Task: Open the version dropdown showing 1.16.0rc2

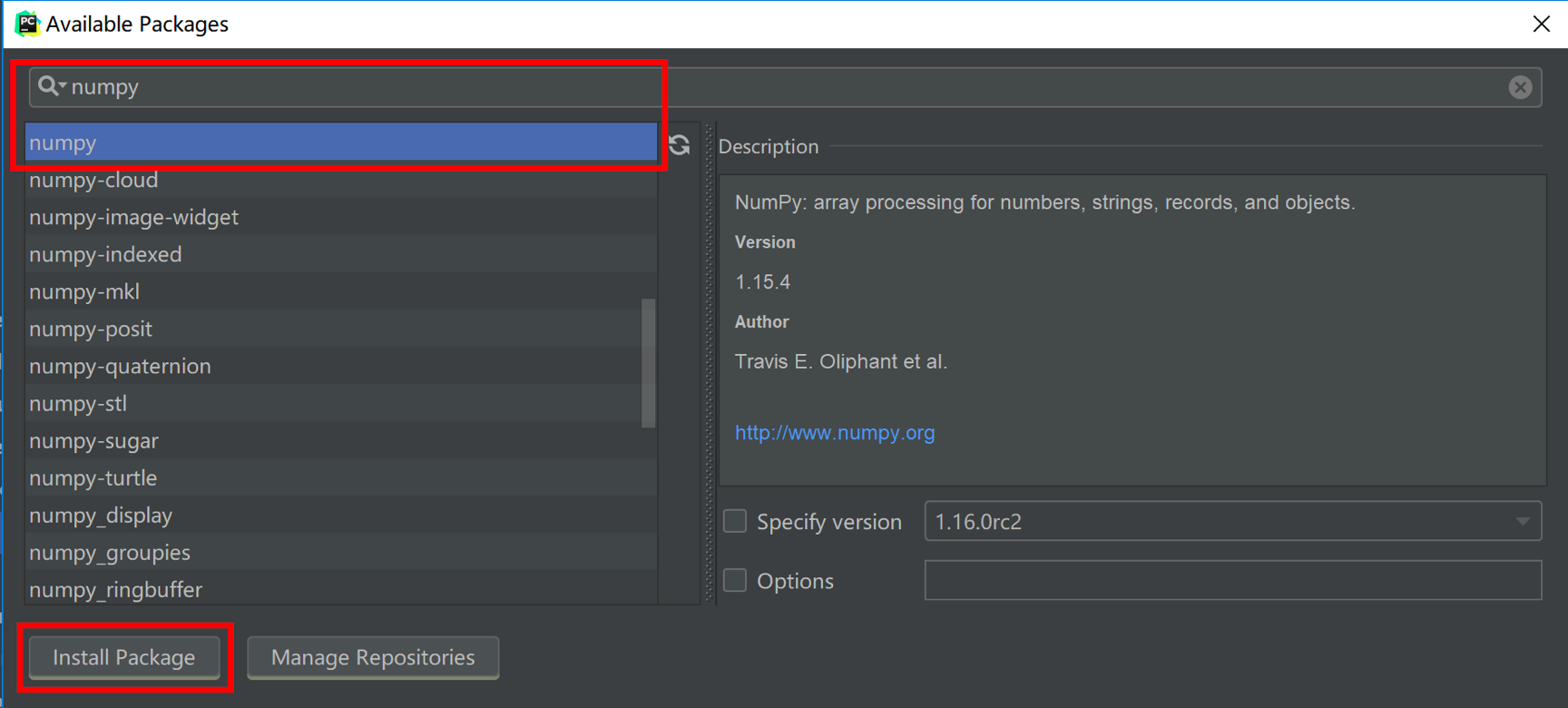Action: point(1232,521)
